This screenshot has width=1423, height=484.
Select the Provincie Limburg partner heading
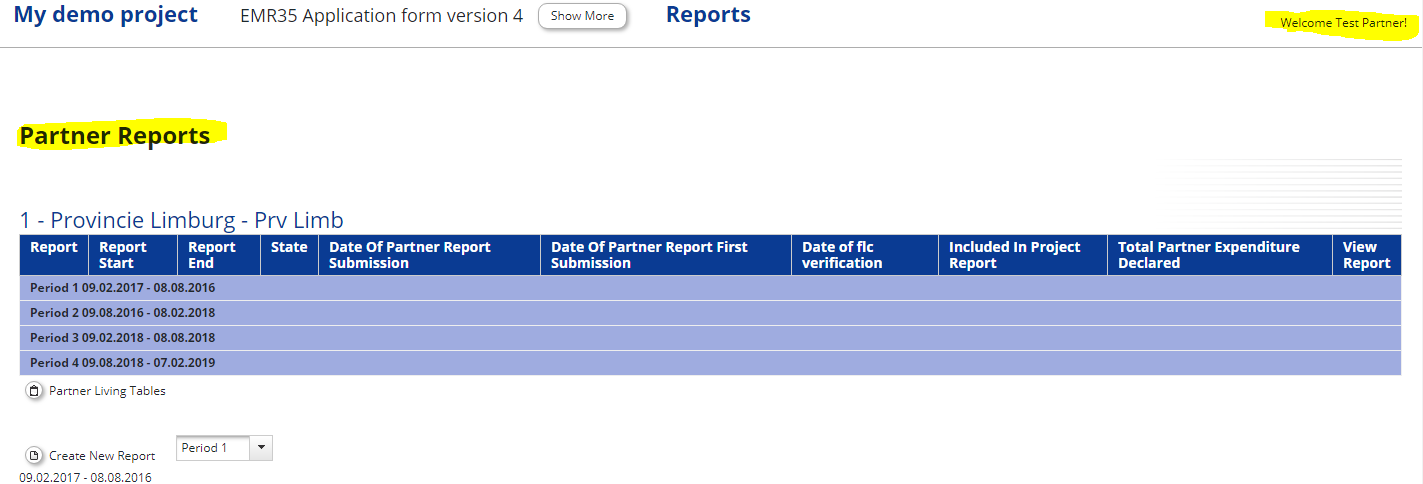(182, 221)
